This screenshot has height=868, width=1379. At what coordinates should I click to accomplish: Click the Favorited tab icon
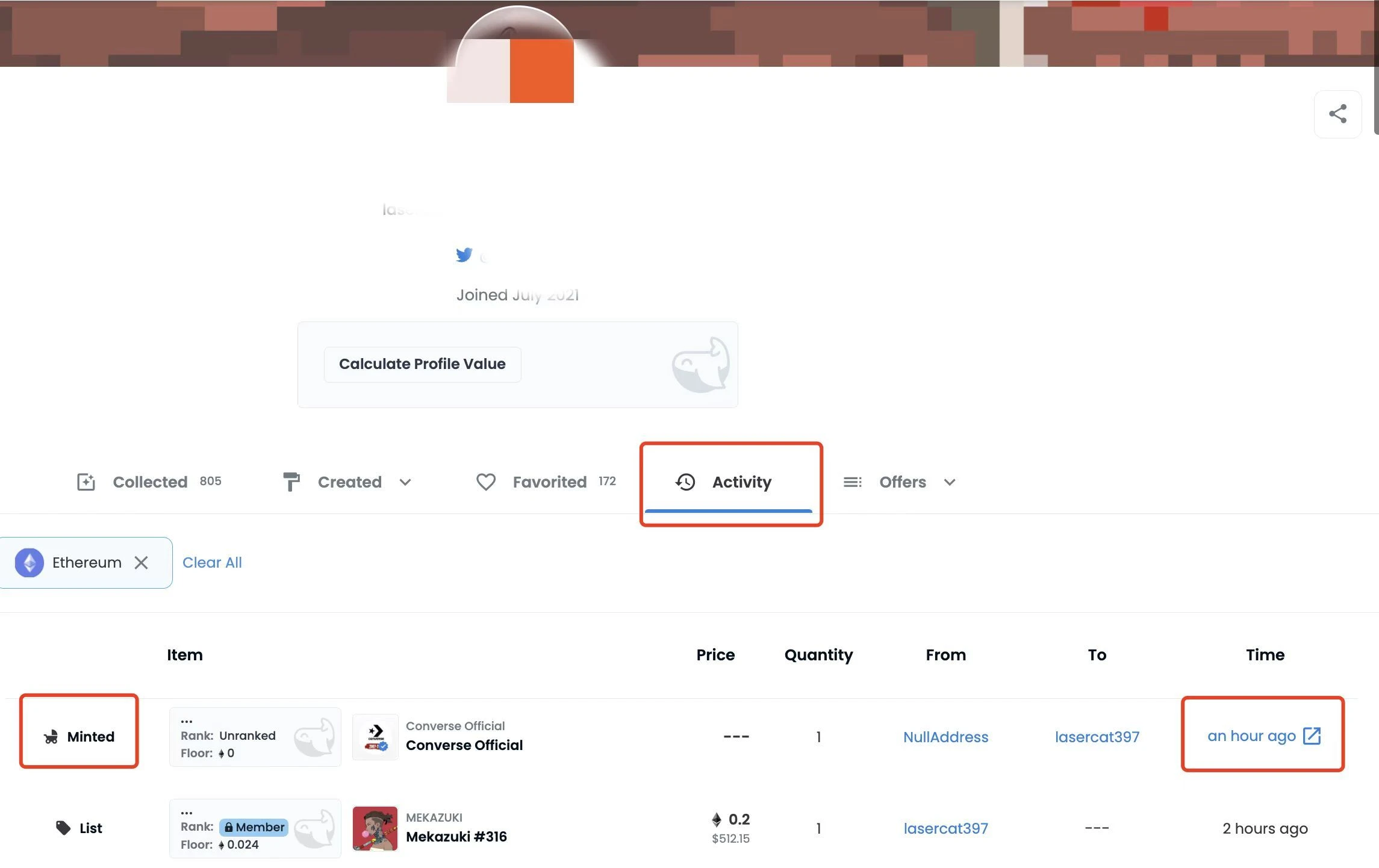tap(486, 482)
